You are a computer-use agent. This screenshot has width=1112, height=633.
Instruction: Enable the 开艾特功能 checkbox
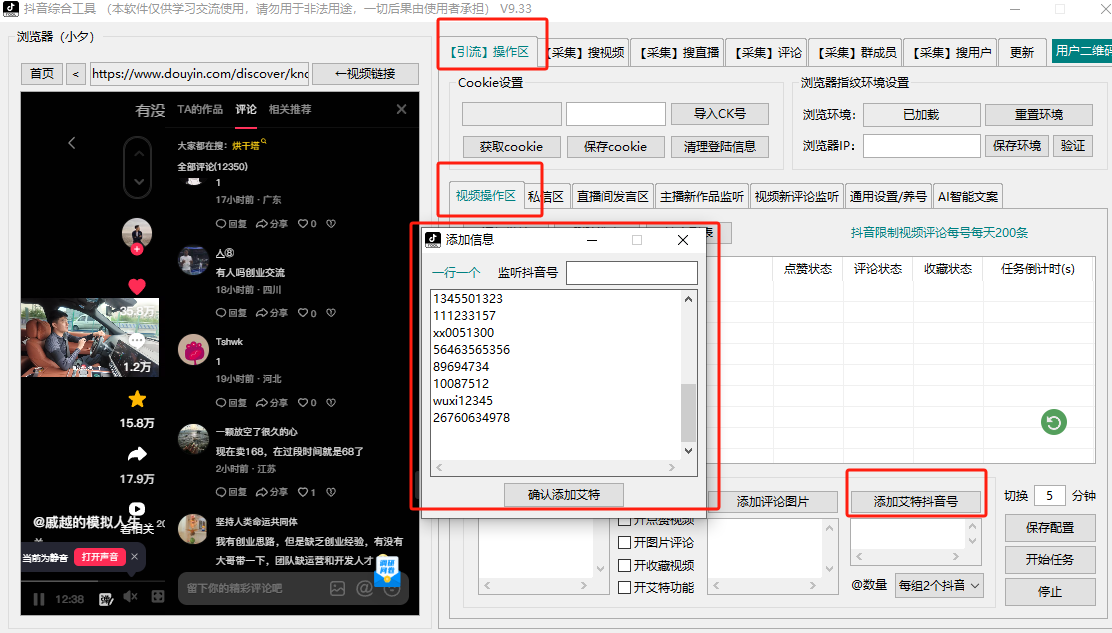tap(625, 587)
